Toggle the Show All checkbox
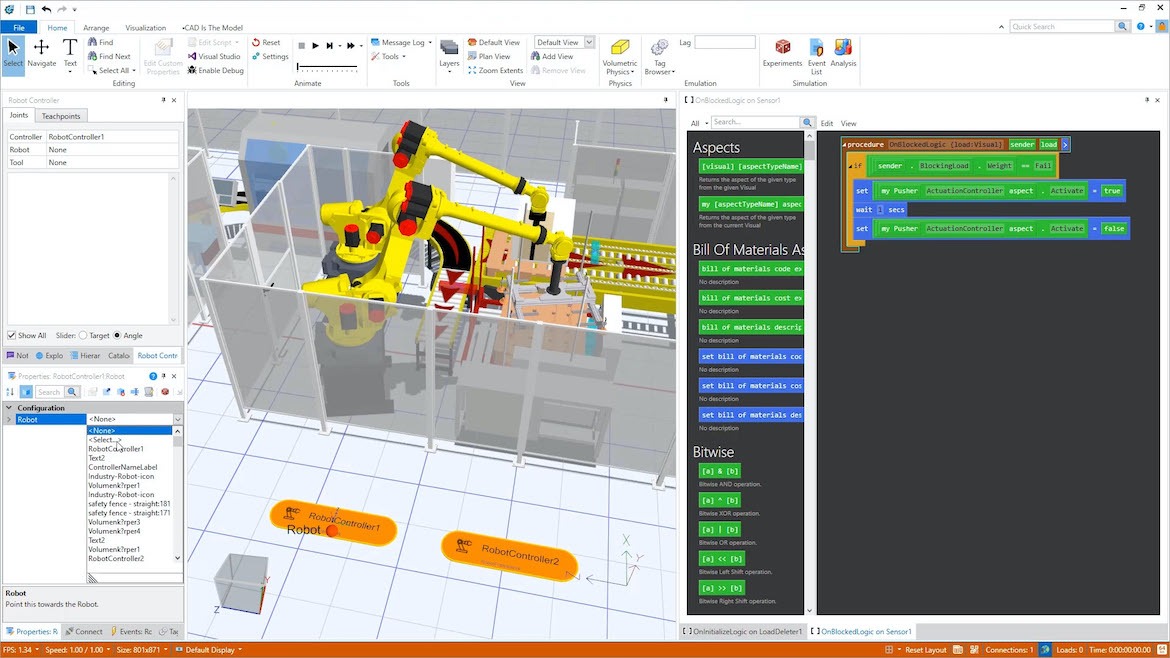The width and height of the screenshot is (1170, 658). [x=11, y=336]
